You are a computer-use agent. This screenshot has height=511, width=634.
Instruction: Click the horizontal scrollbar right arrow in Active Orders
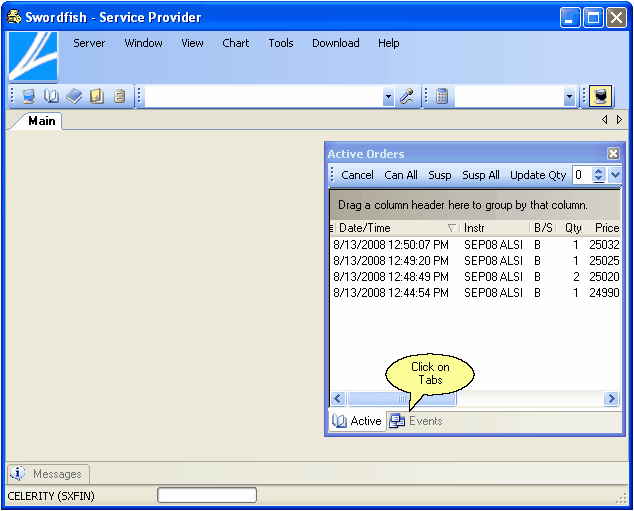pos(611,399)
